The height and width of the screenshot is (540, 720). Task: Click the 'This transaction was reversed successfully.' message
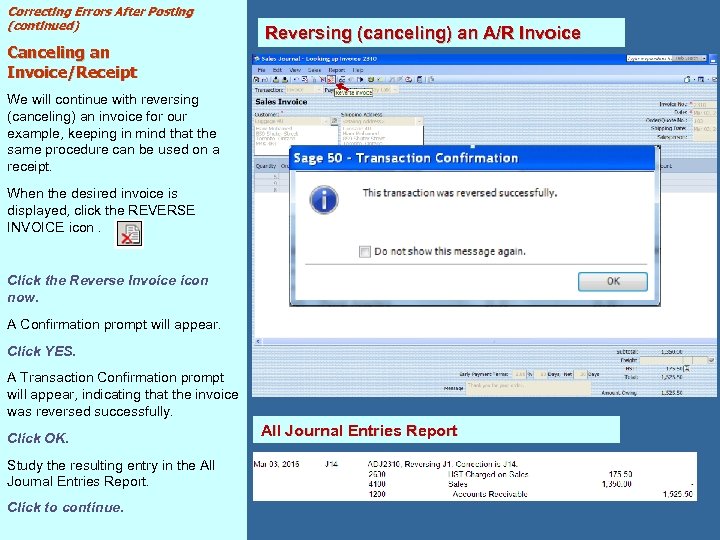coord(460,193)
